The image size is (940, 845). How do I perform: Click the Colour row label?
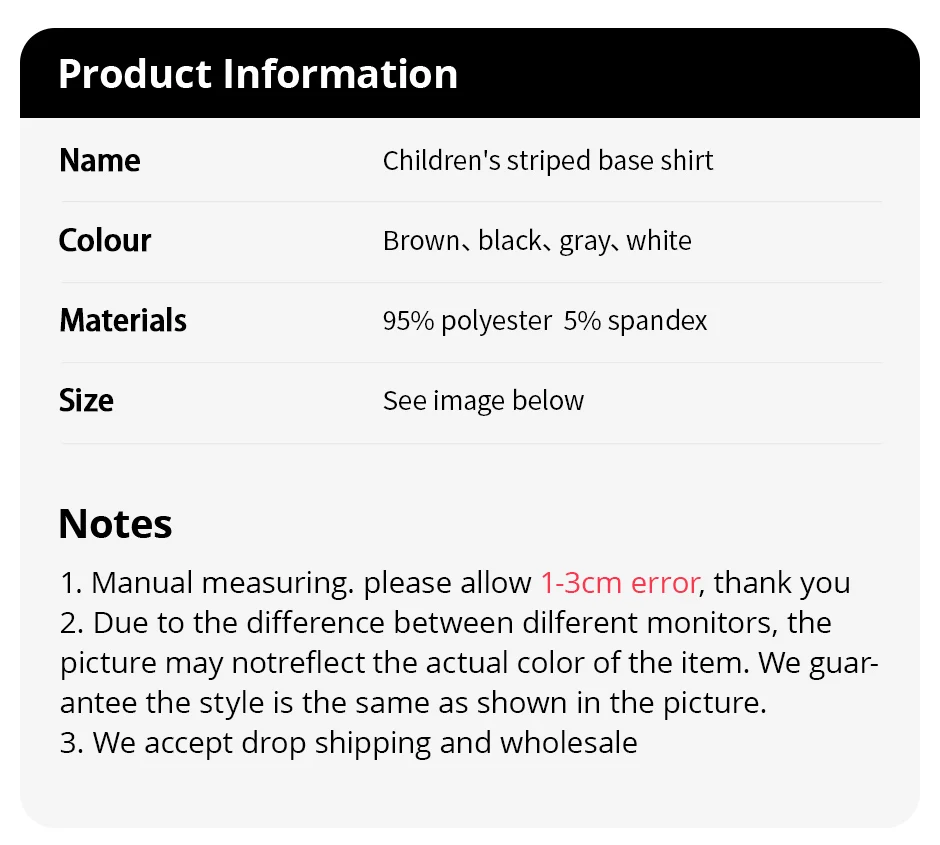click(x=105, y=241)
